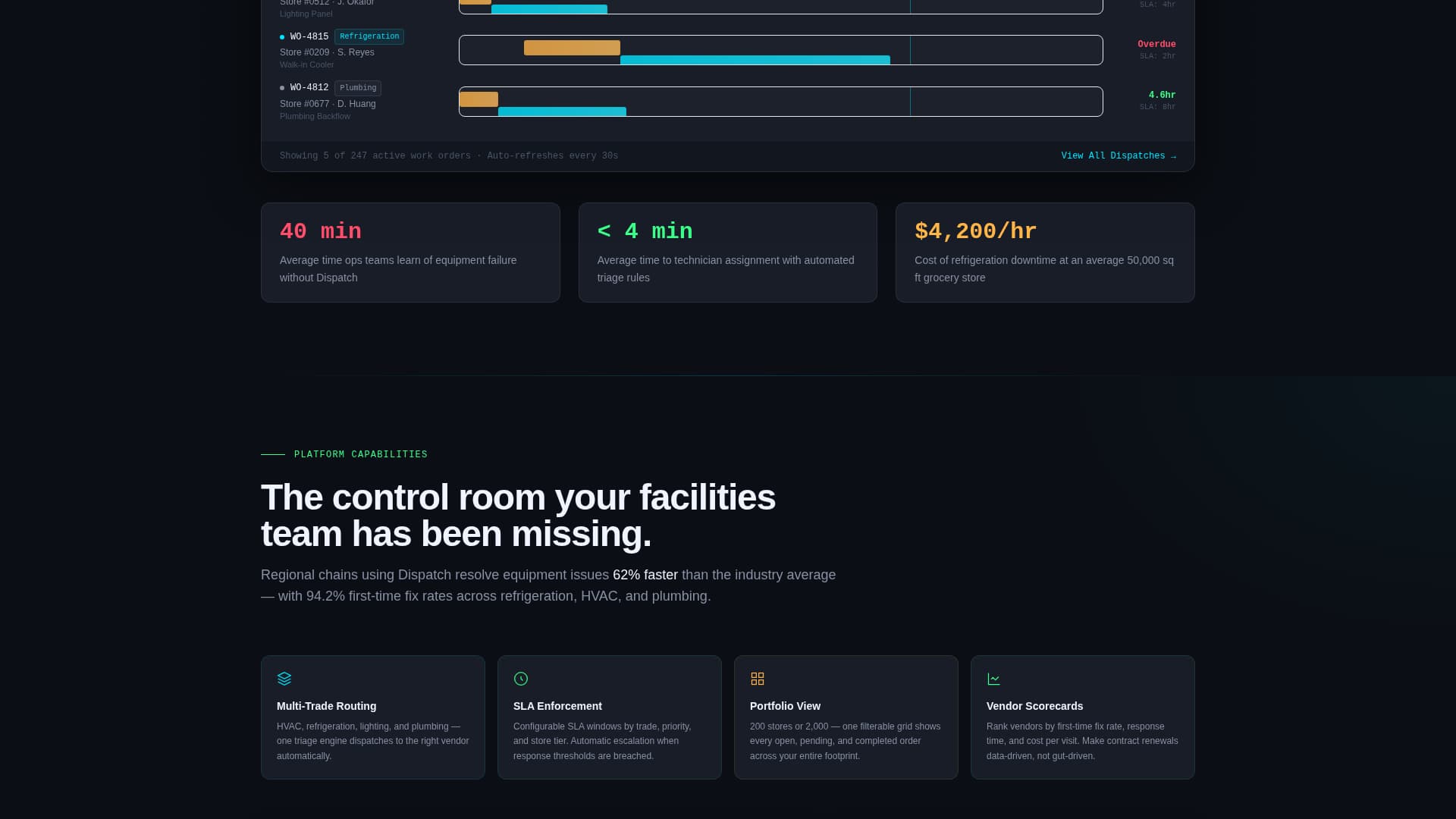1456x819 pixels.
Task: Click the PLATFORM CAPABILITIES section label
Action: click(361, 454)
